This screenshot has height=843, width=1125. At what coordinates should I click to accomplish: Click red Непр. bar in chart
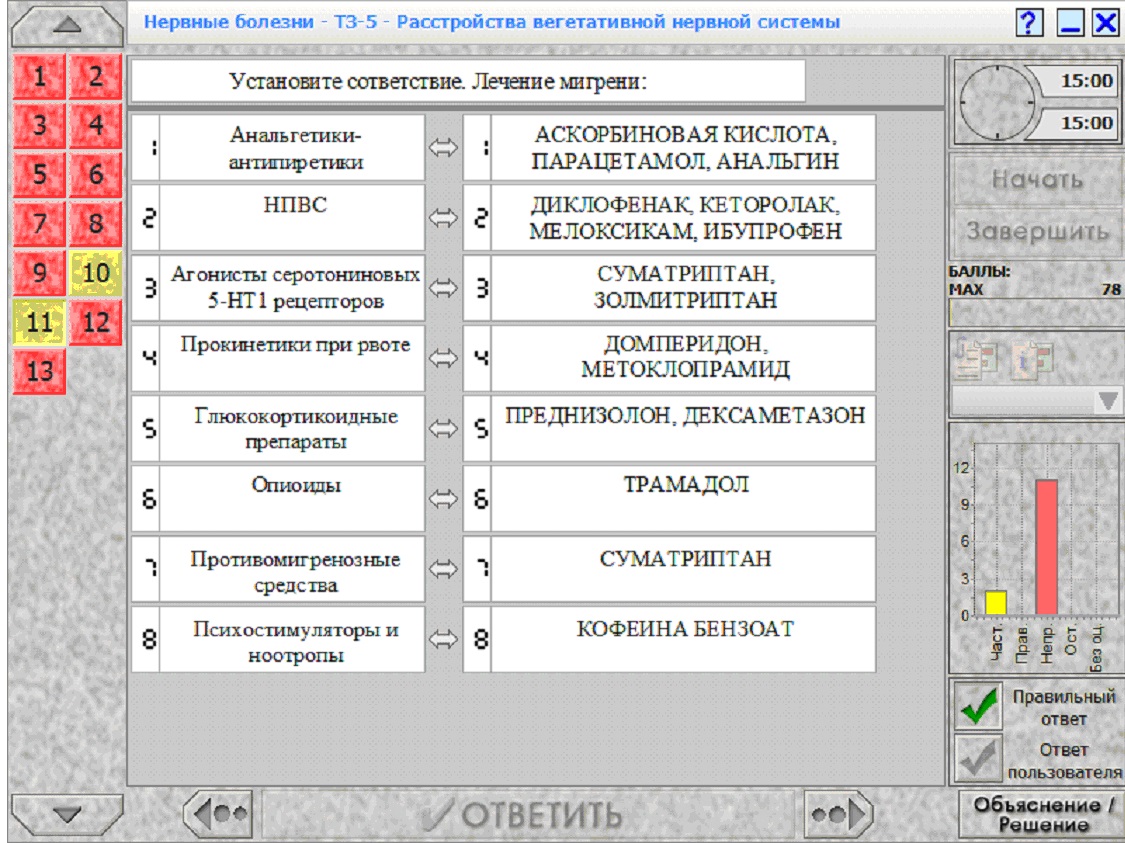(x=1046, y=547)
